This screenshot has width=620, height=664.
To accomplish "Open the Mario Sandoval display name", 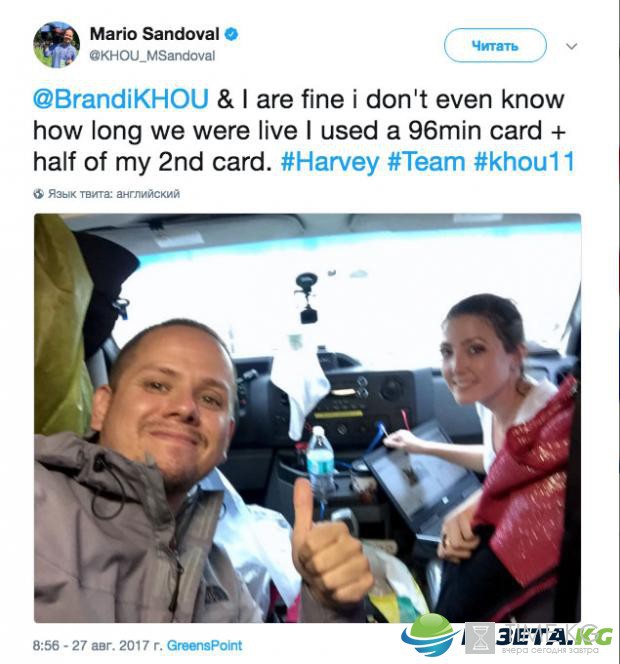I will click(155, 34).
